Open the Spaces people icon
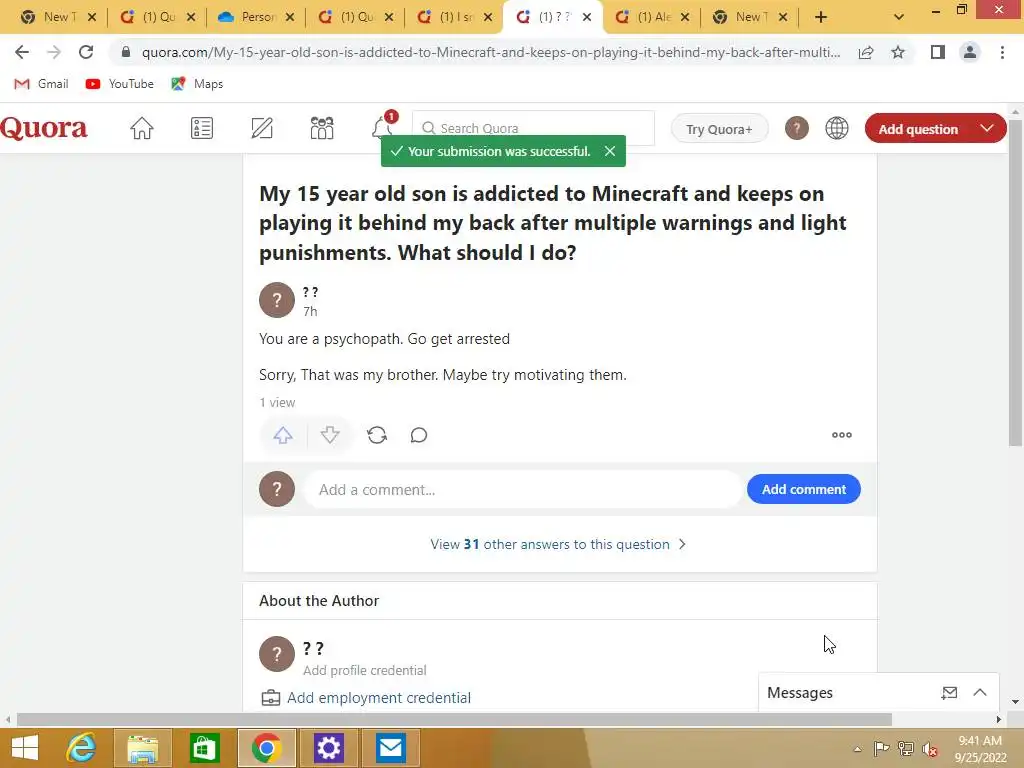This screenshot has height=768, width=1024. pos(322,128)
